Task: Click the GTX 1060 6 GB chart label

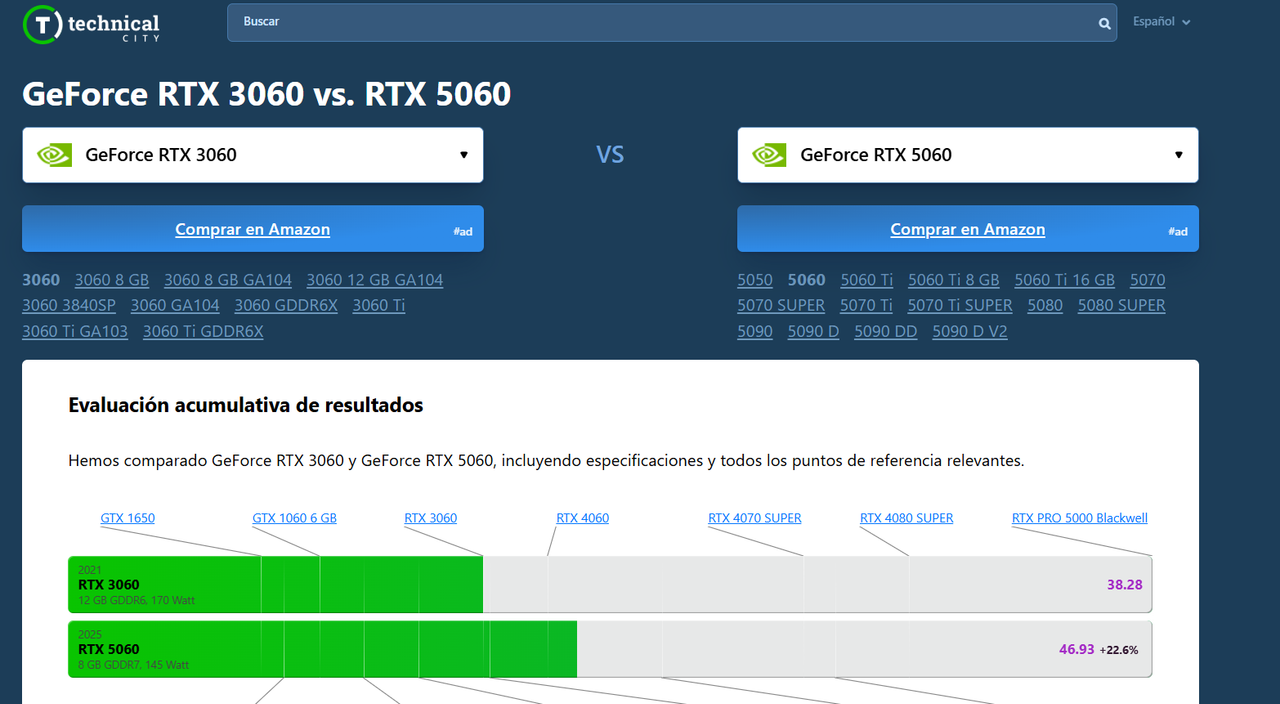Action: point(295,518)
